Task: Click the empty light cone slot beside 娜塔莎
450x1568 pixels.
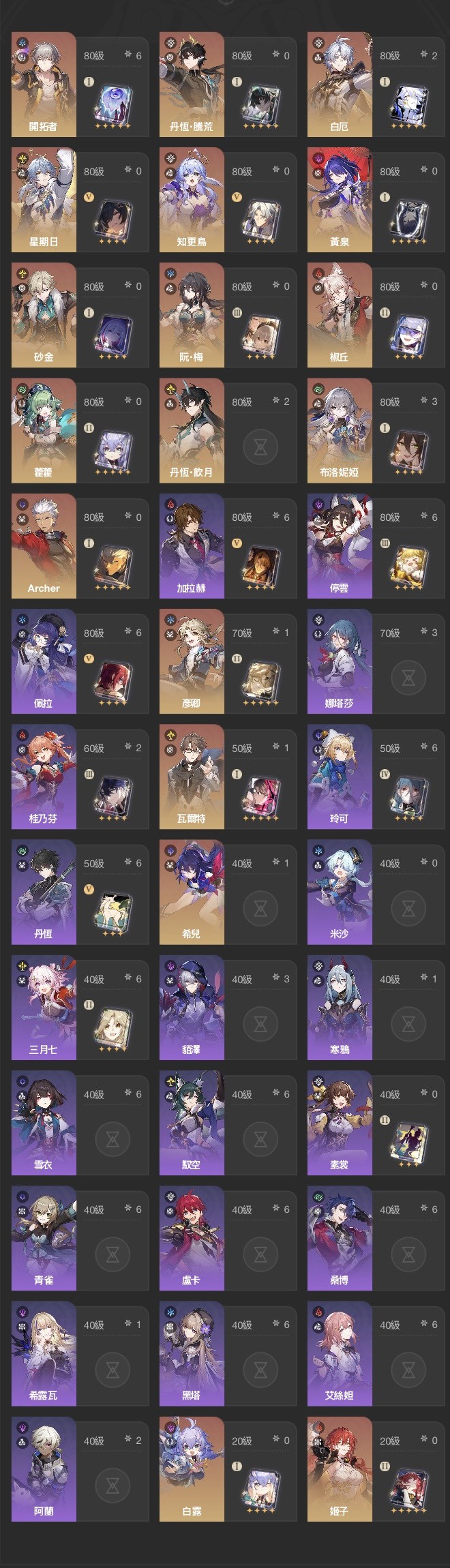Action: tap(408, 677)
